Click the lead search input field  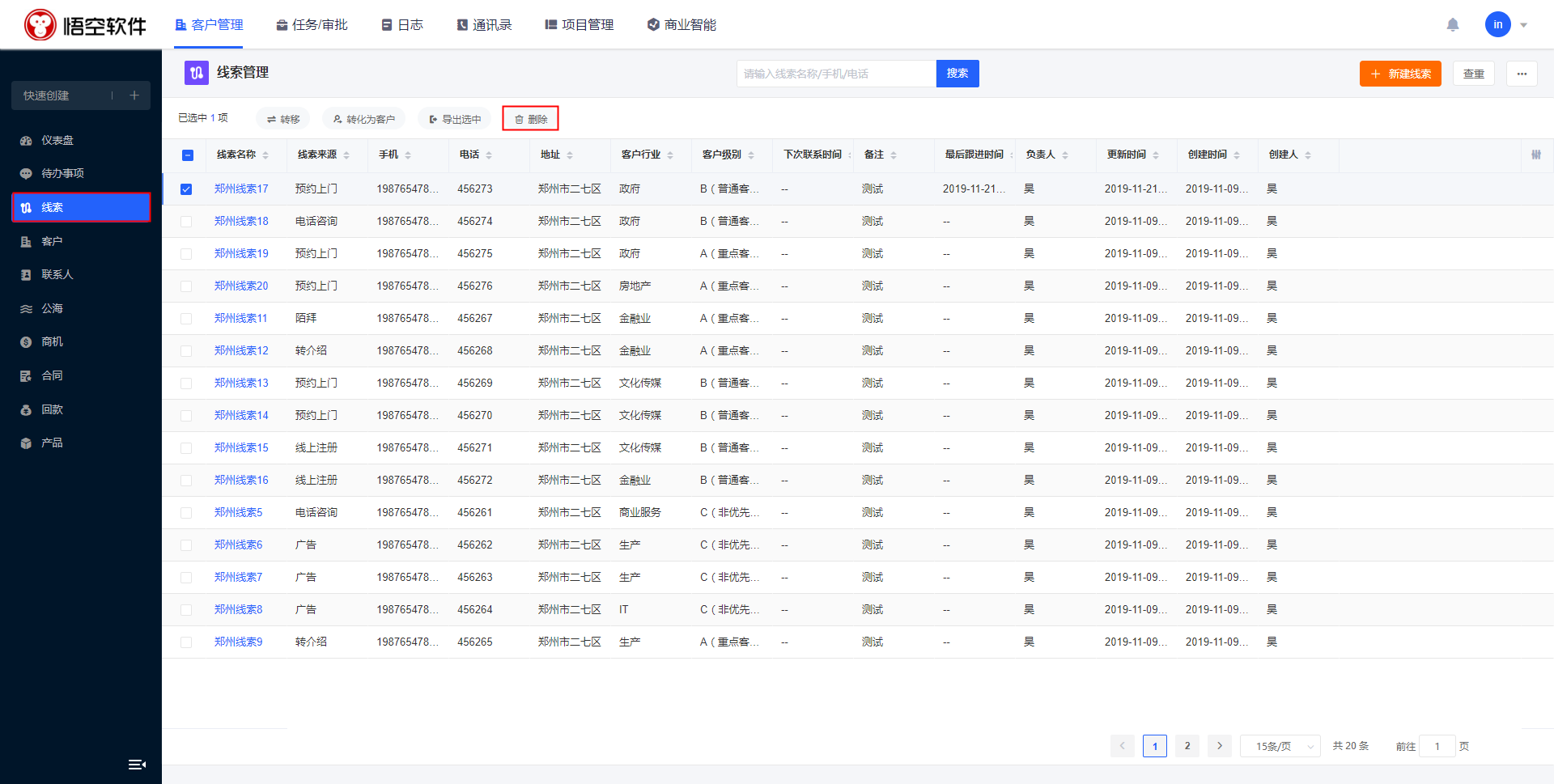click(x=835, y=74)
